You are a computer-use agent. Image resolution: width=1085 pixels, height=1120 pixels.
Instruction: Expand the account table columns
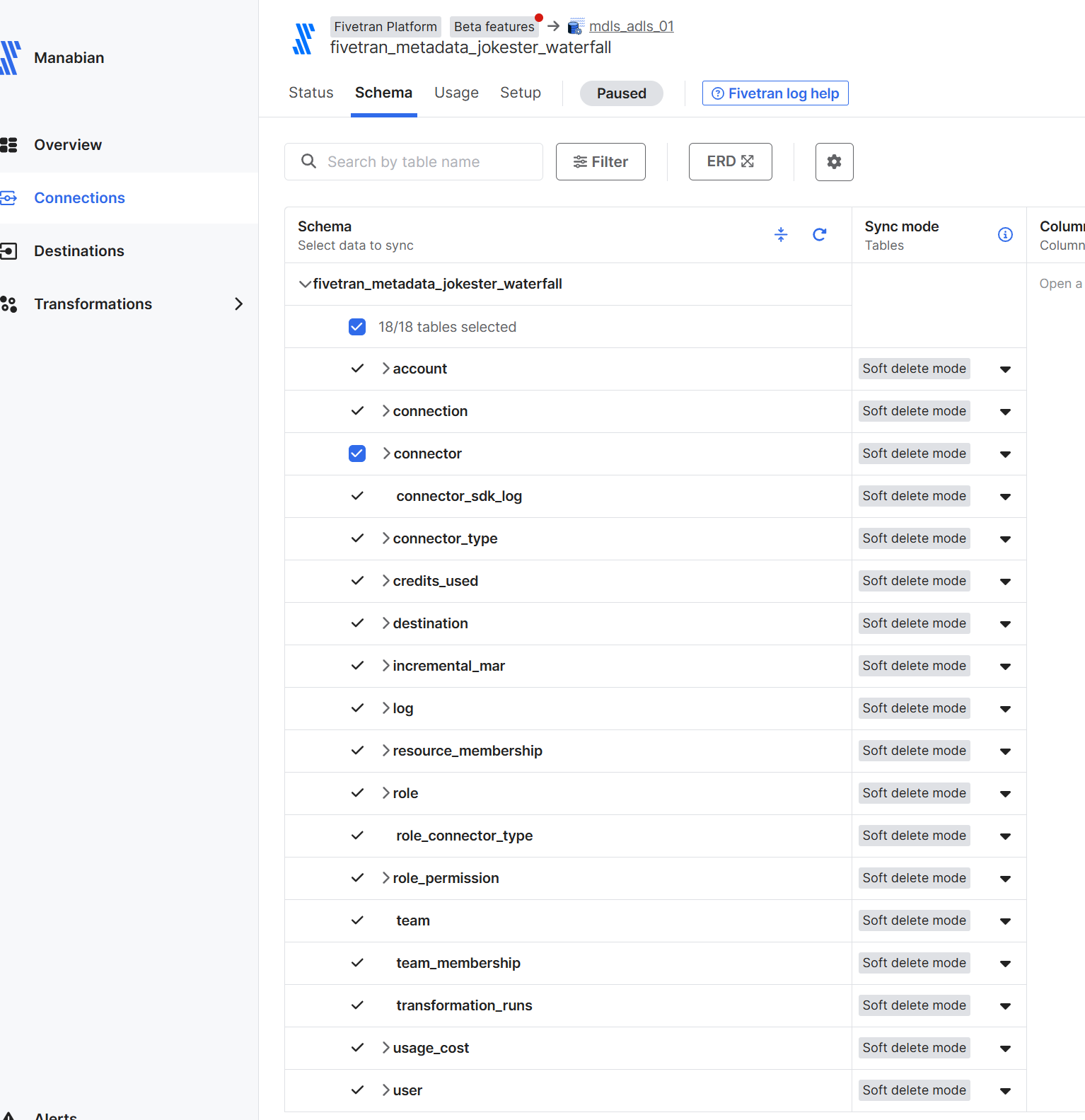point(385,369)
